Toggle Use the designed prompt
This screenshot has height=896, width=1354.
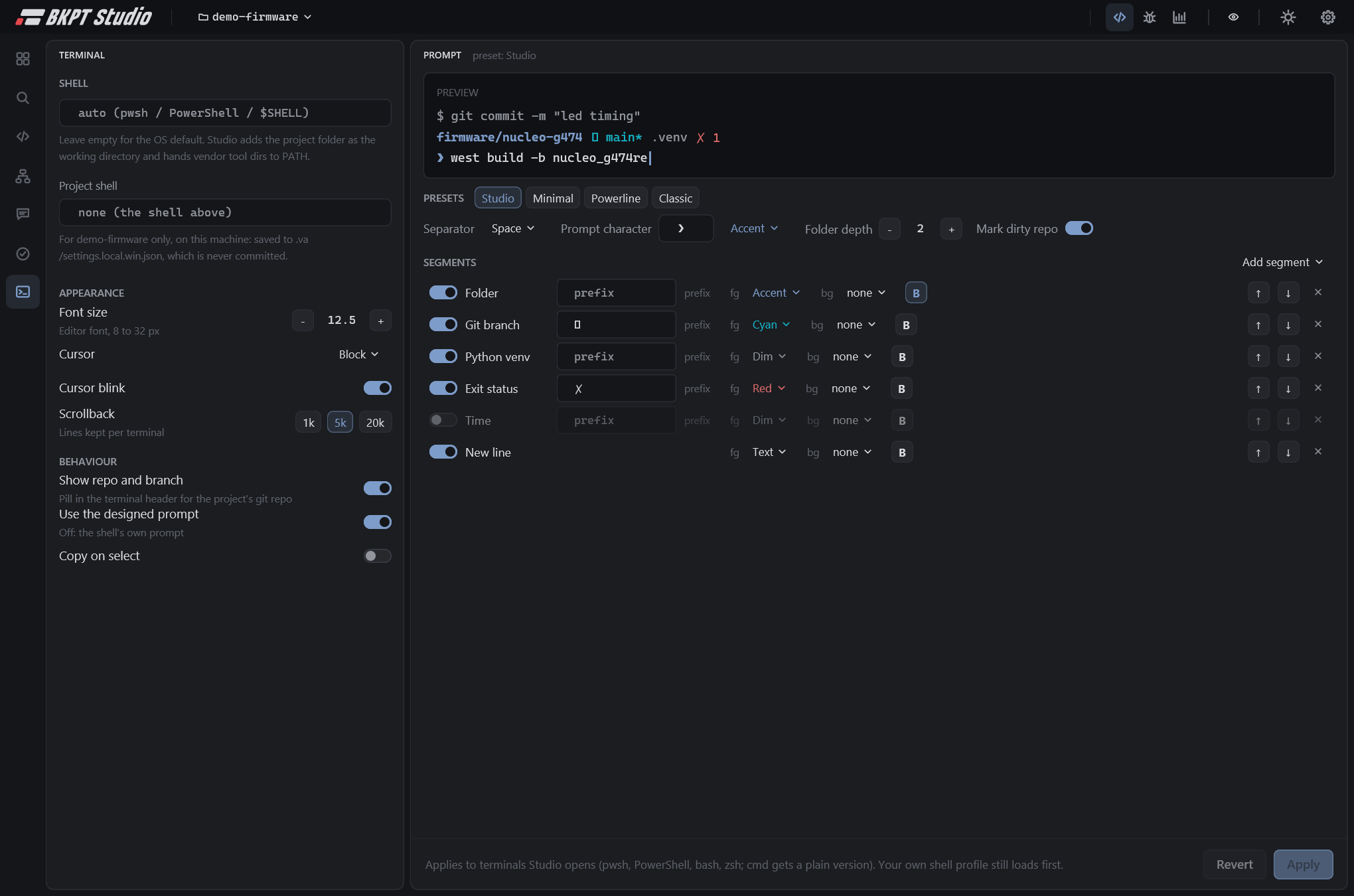(378, 522)
